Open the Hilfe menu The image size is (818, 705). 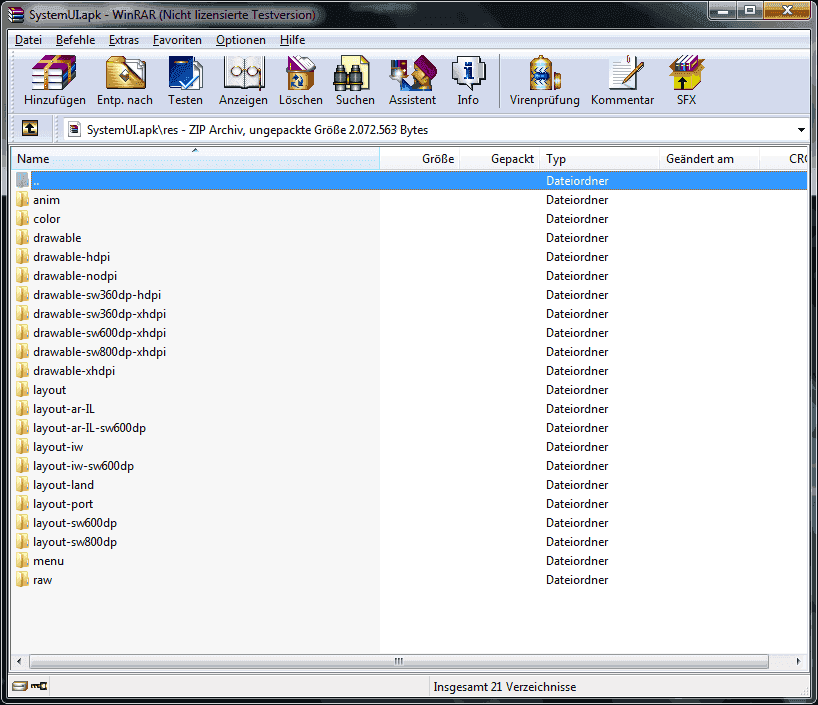pyautogui.click(x=292, y=40)
